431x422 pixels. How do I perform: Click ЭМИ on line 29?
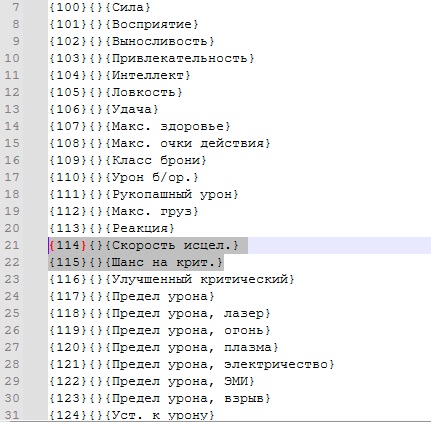[x=236, y=381]
